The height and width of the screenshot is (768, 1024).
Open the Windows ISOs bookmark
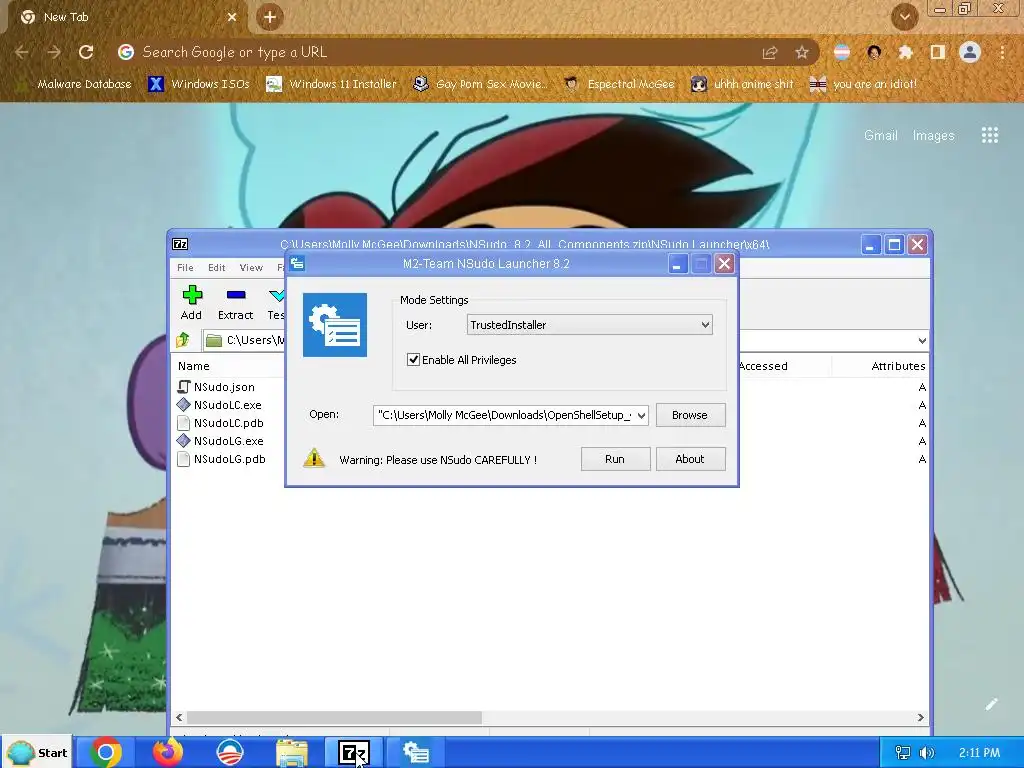pyautogui.click(x=199, y=84)
